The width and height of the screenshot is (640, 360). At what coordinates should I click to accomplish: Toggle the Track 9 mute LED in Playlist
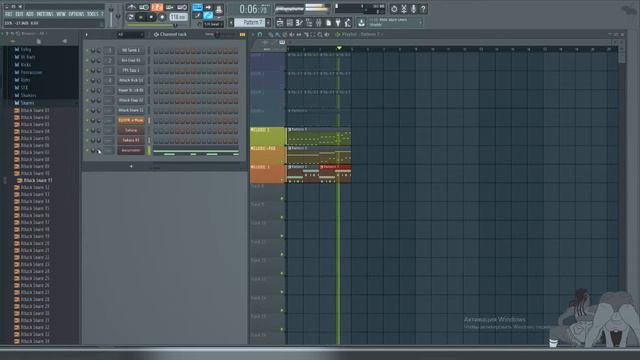coord(282,218)
